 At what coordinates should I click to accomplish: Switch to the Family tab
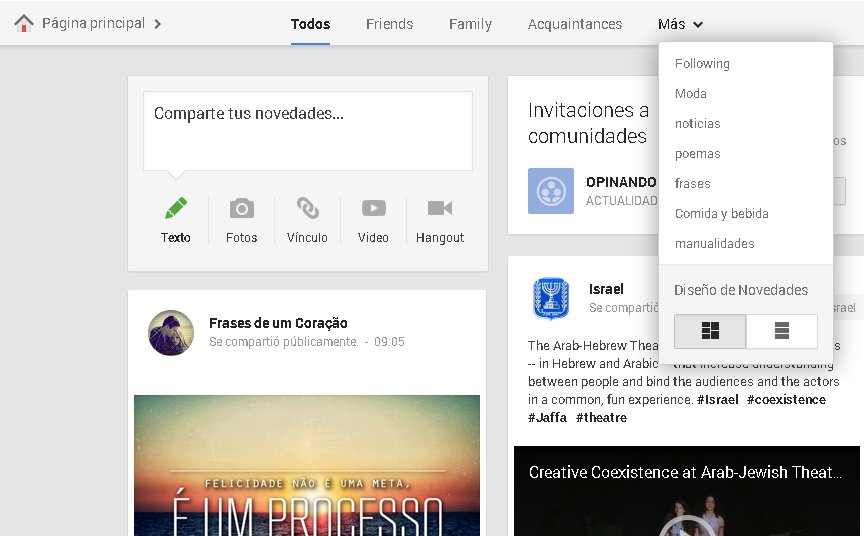(x=470, y=24)
